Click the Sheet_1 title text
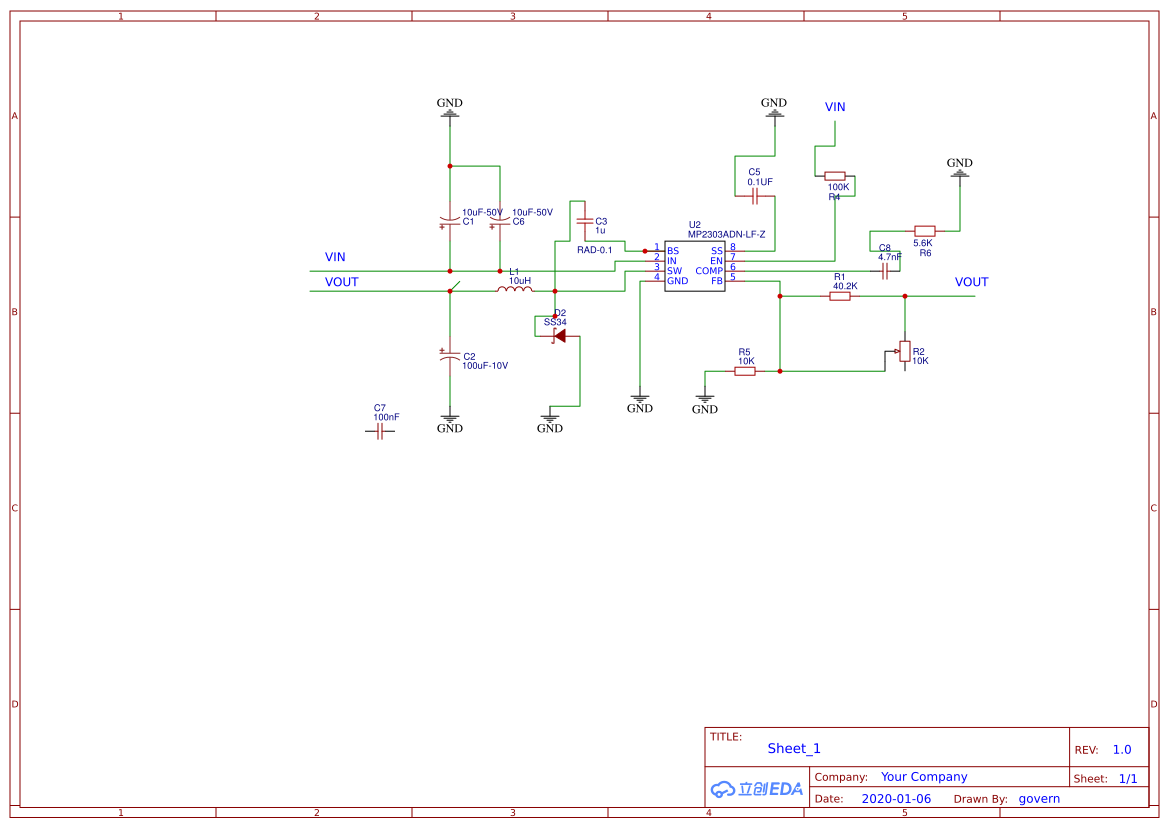This screenshot has height=828, width=1169. coord(793,748)
